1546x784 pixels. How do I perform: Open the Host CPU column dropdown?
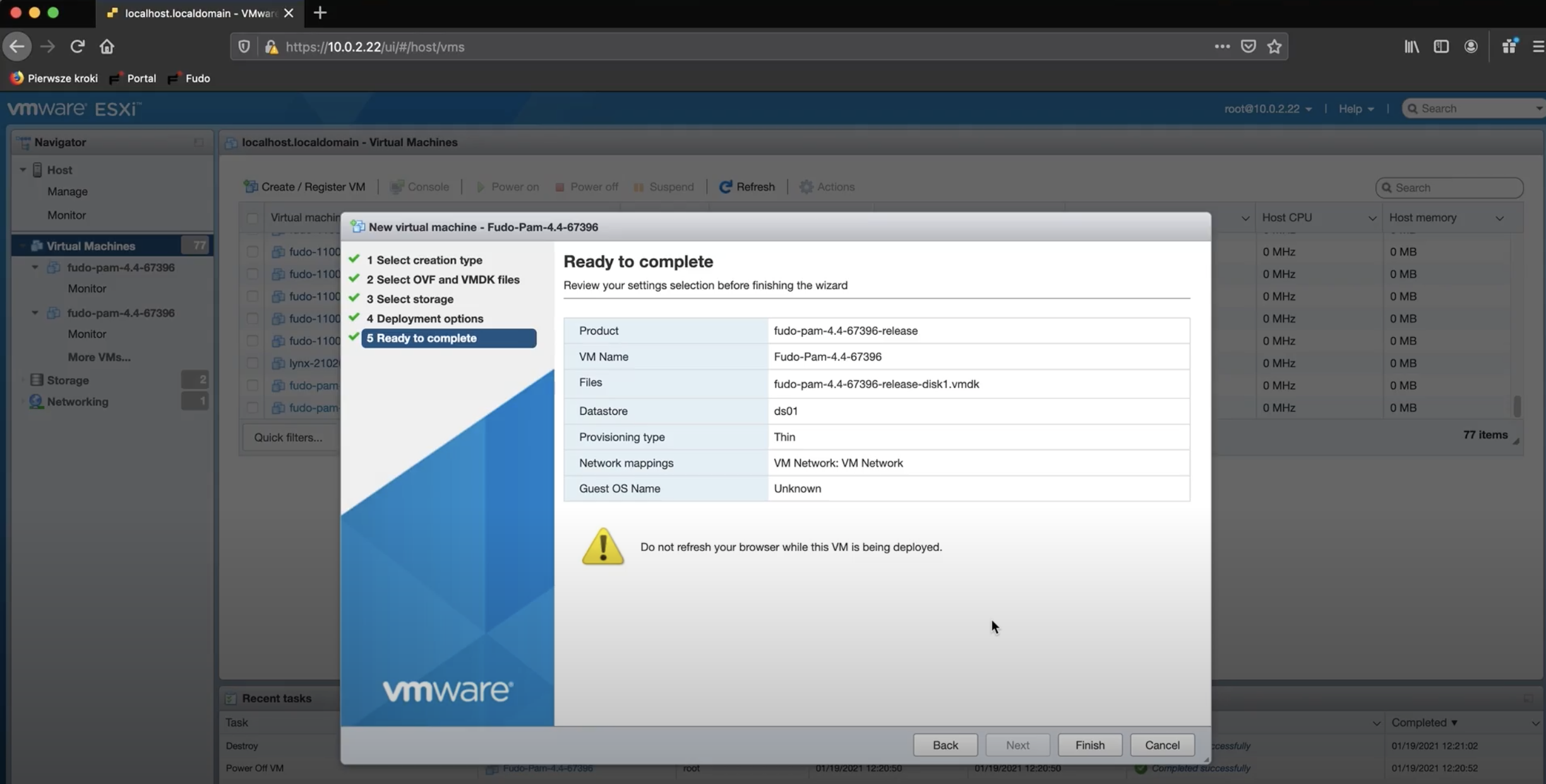(1372, 217)
